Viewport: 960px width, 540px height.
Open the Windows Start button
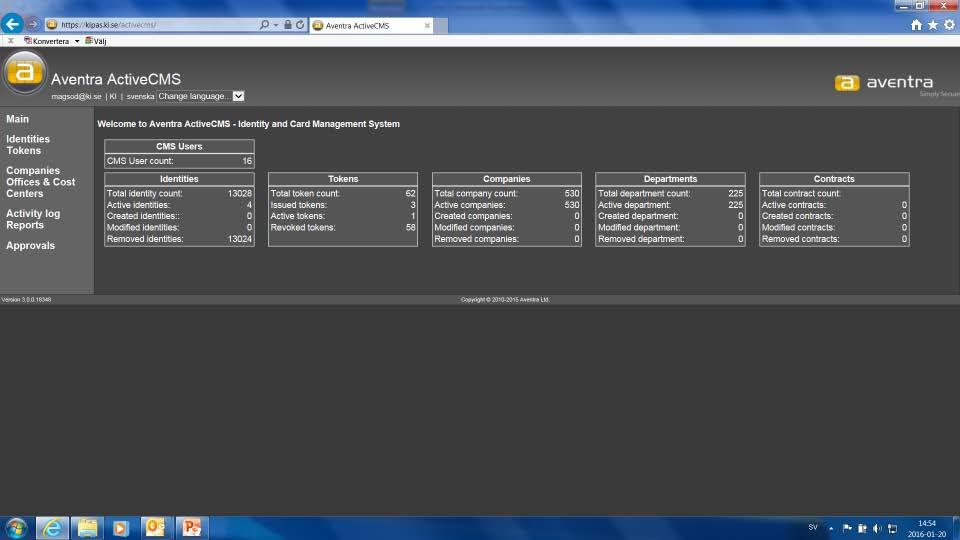coord(16,528)
